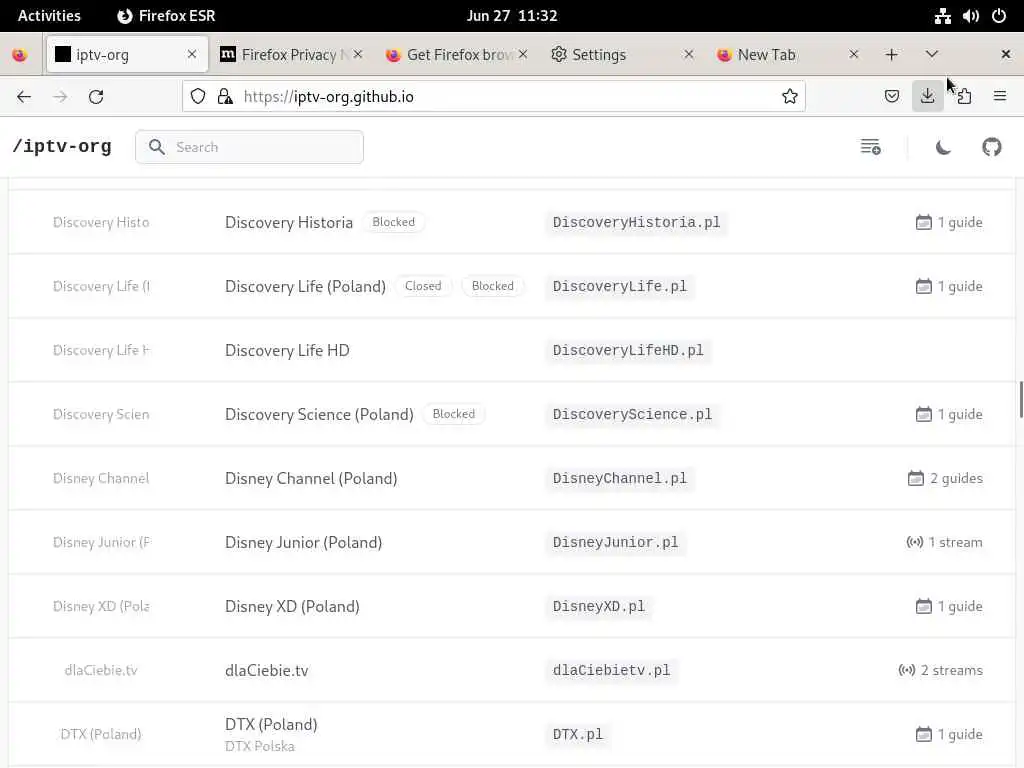This screenshot has width=1024, height=768.
Task: Open the clock and calendar panel
Action: pos(512,16)
